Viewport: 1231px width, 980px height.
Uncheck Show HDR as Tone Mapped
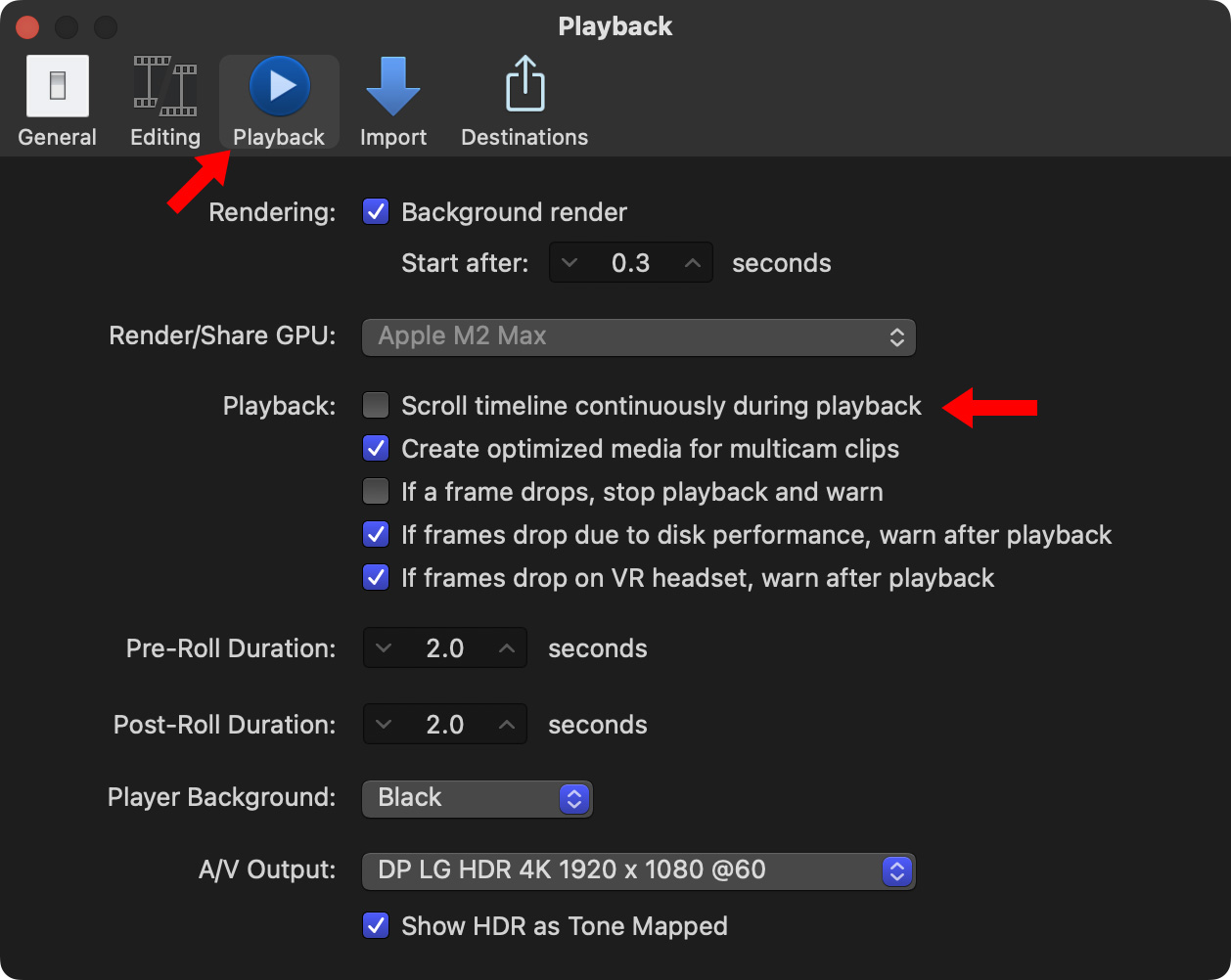tap(376, 926)
